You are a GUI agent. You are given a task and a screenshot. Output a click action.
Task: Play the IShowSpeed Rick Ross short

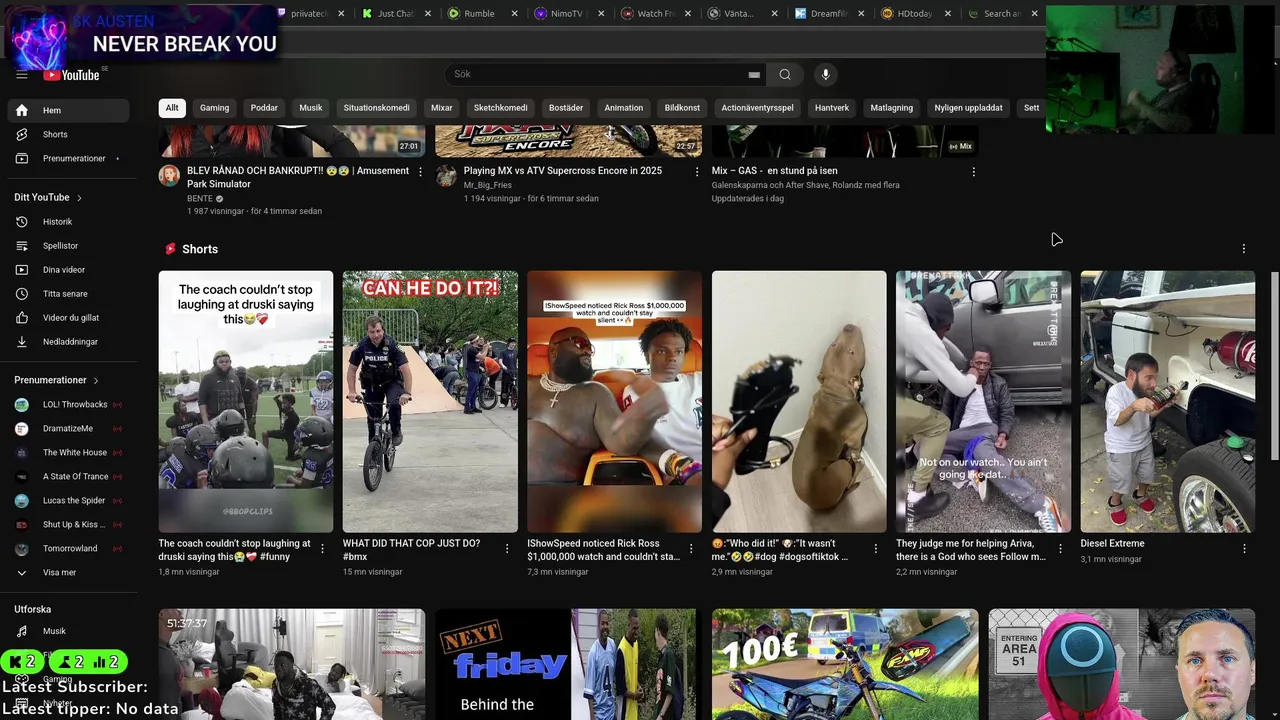pos(615,401)
